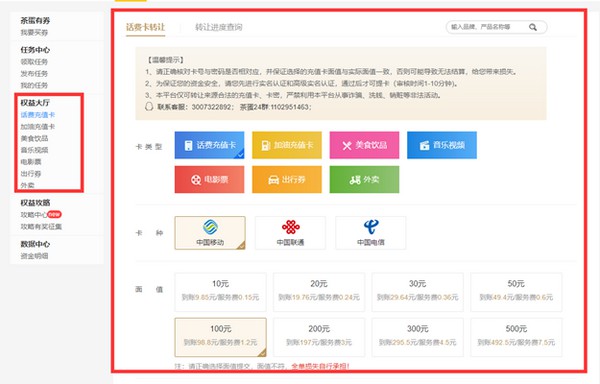Select the 中国移动 carrier option
600x384 pixels.
tap(210, 233)
